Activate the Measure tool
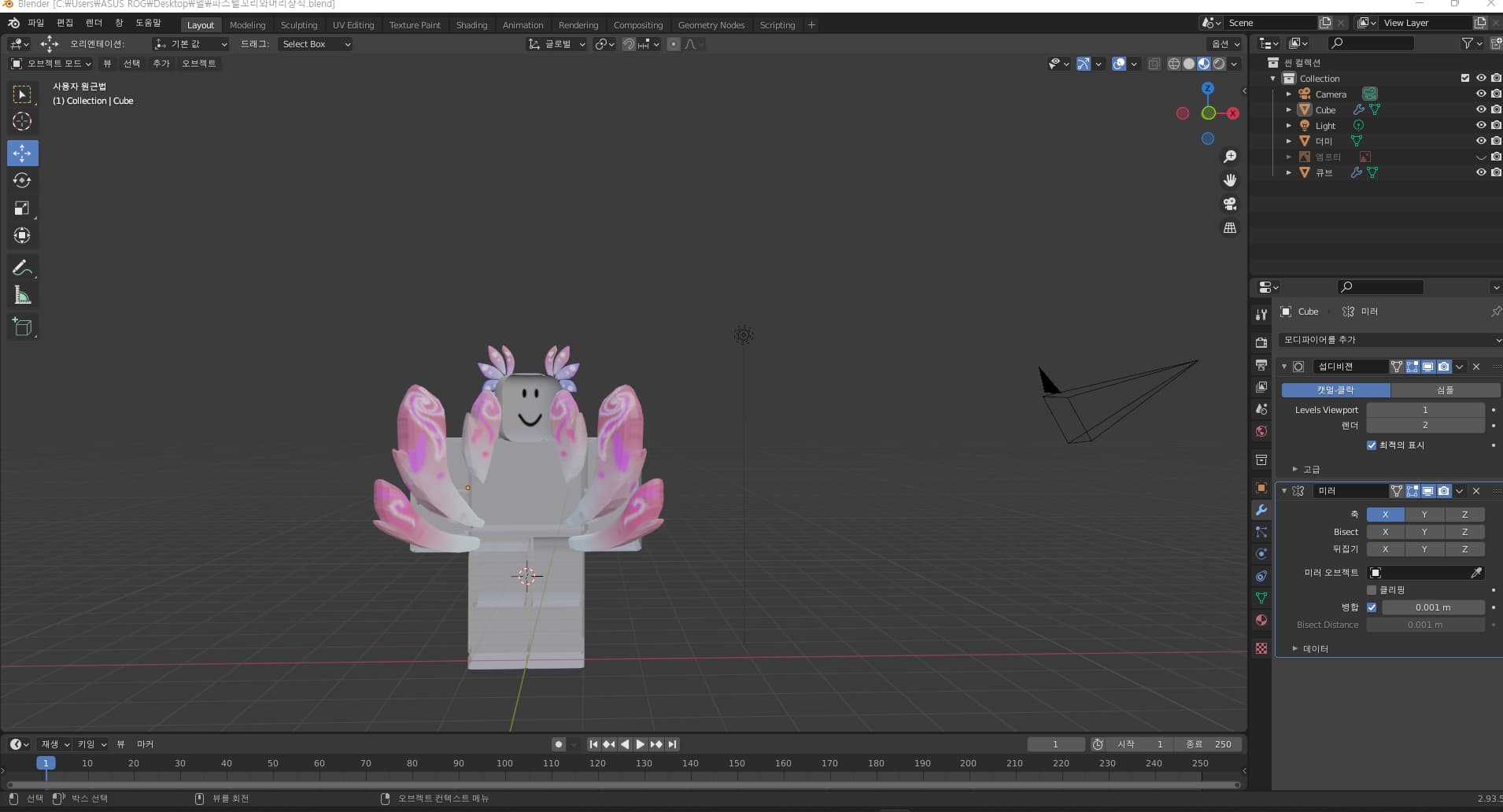Screen dimensions: 1503x812 (22, 295)
